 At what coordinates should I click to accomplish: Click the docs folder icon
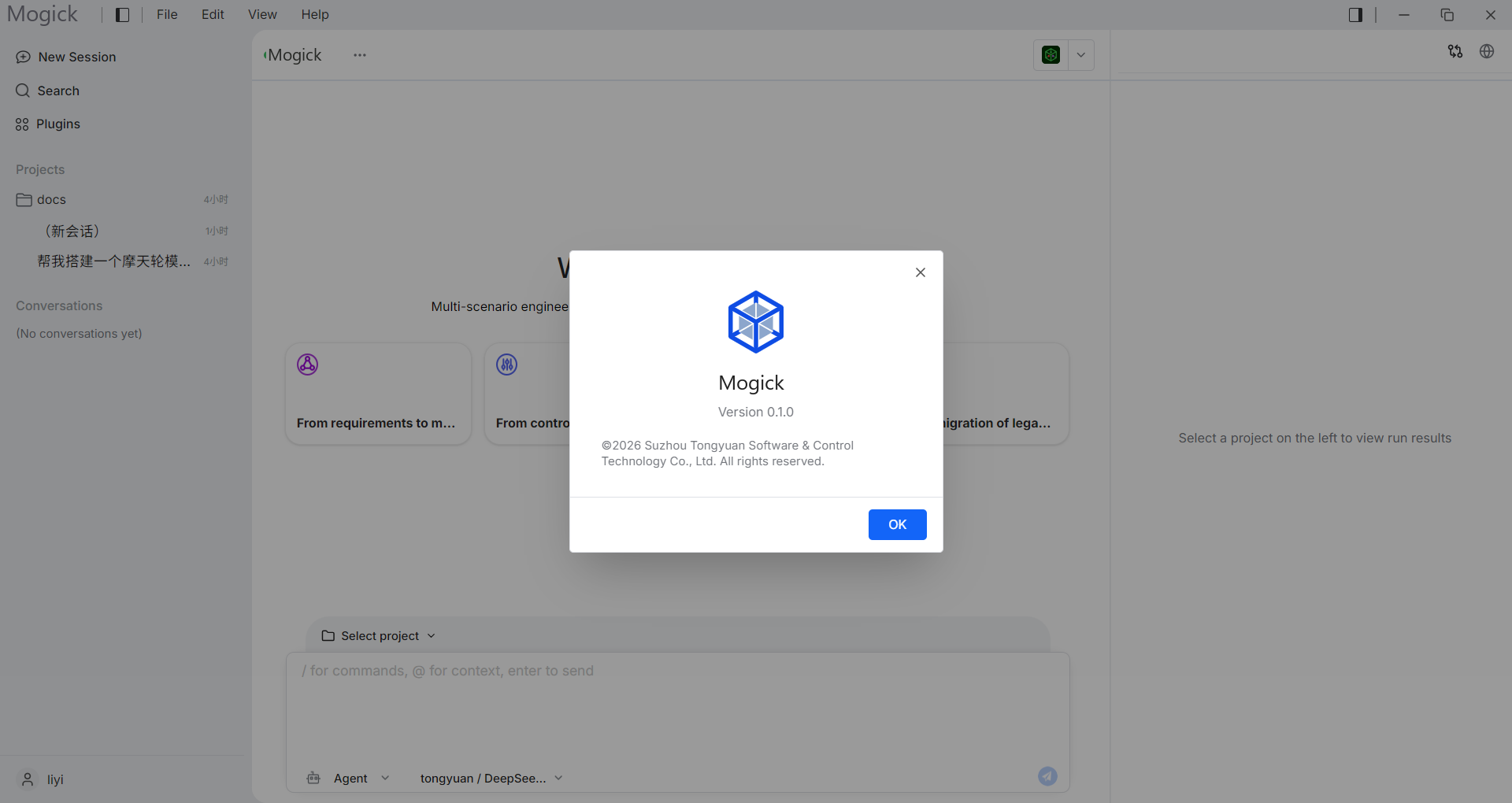pyautogui.click(x=24, y=200)
